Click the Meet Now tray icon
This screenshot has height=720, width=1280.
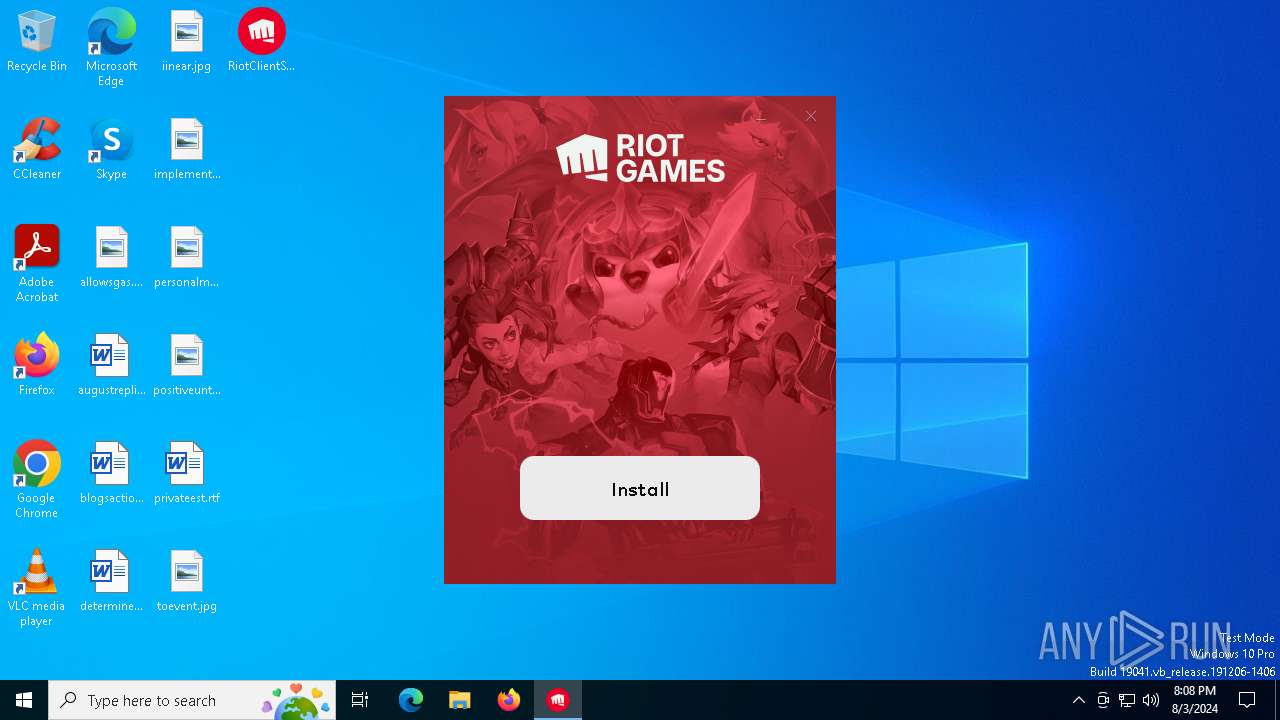1103,700
